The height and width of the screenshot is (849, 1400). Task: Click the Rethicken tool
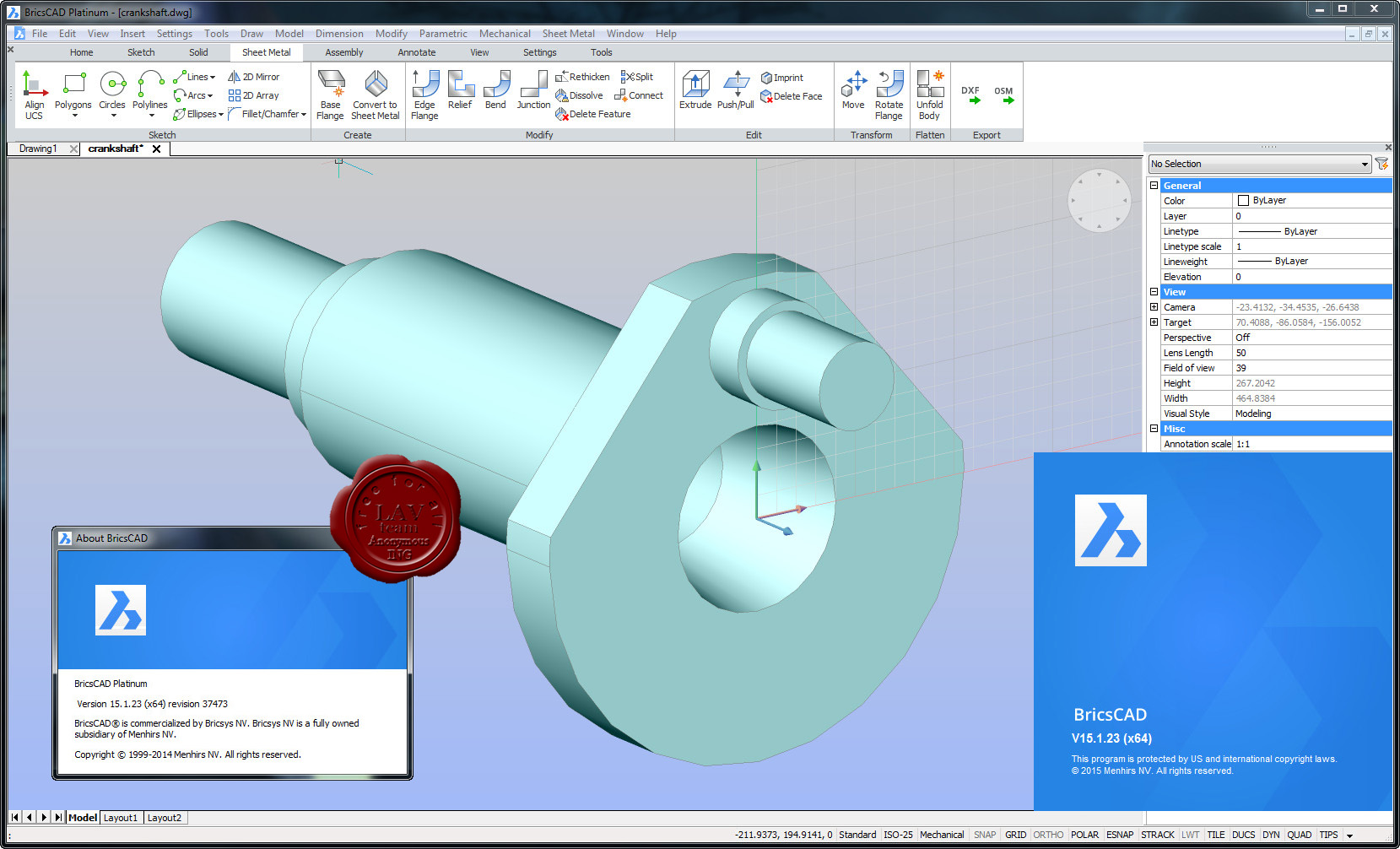click(582, 77)
